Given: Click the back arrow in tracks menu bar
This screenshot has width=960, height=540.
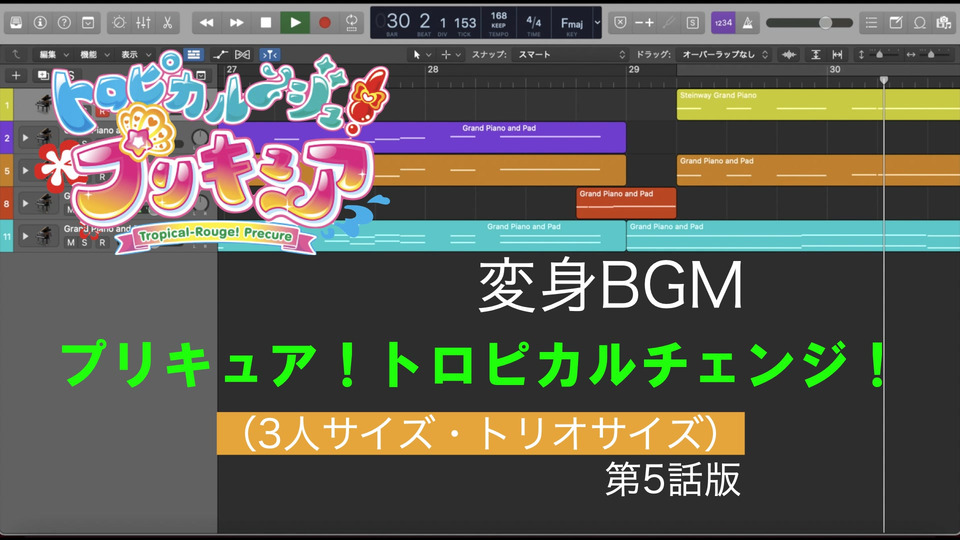Looking at the screenshot, I should click(15, 54).
